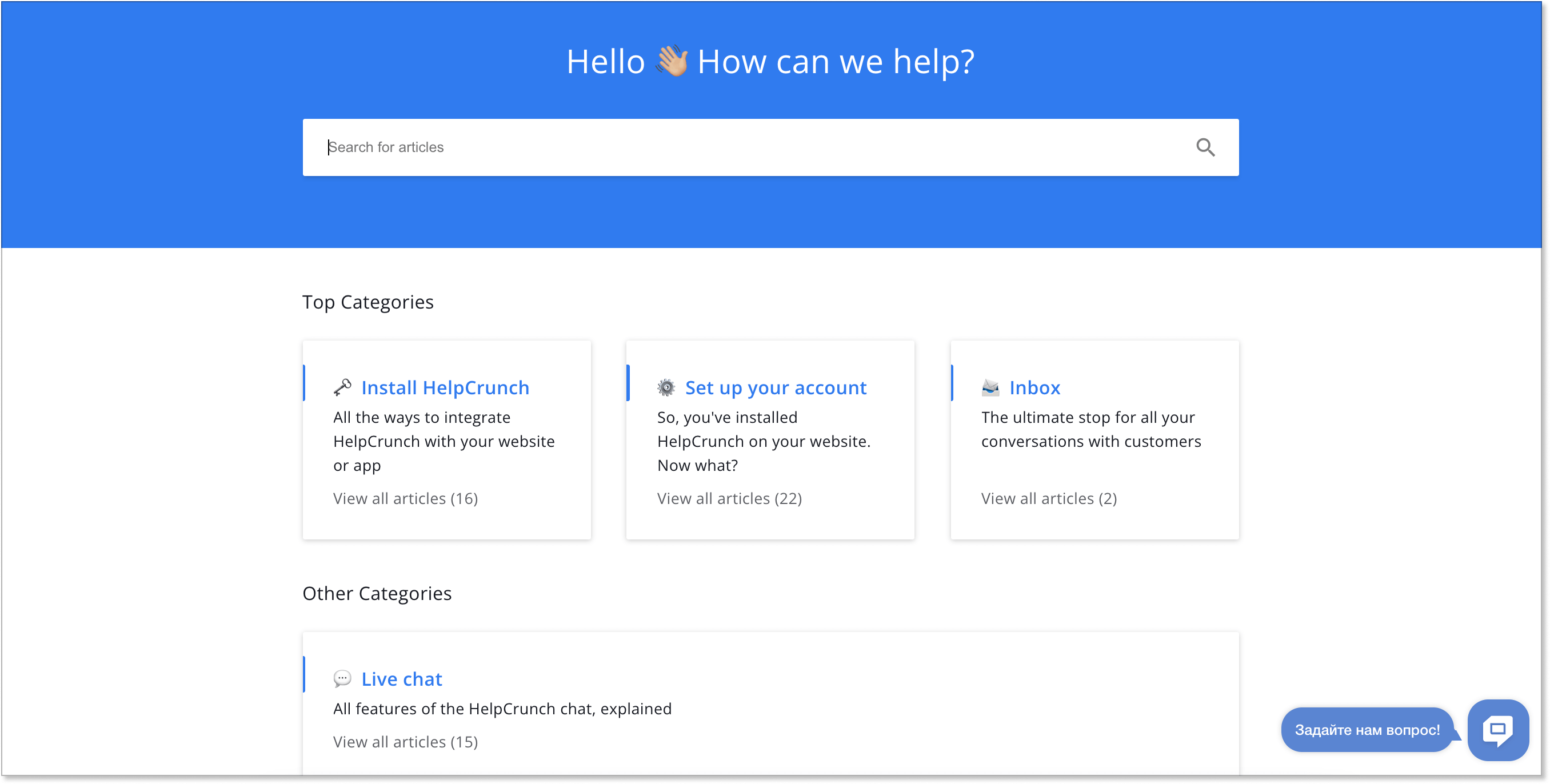Click the 'Top Categories' heading
This screenshot has height=784, width=1550.
pyautogui.click(x=367, y=302)
